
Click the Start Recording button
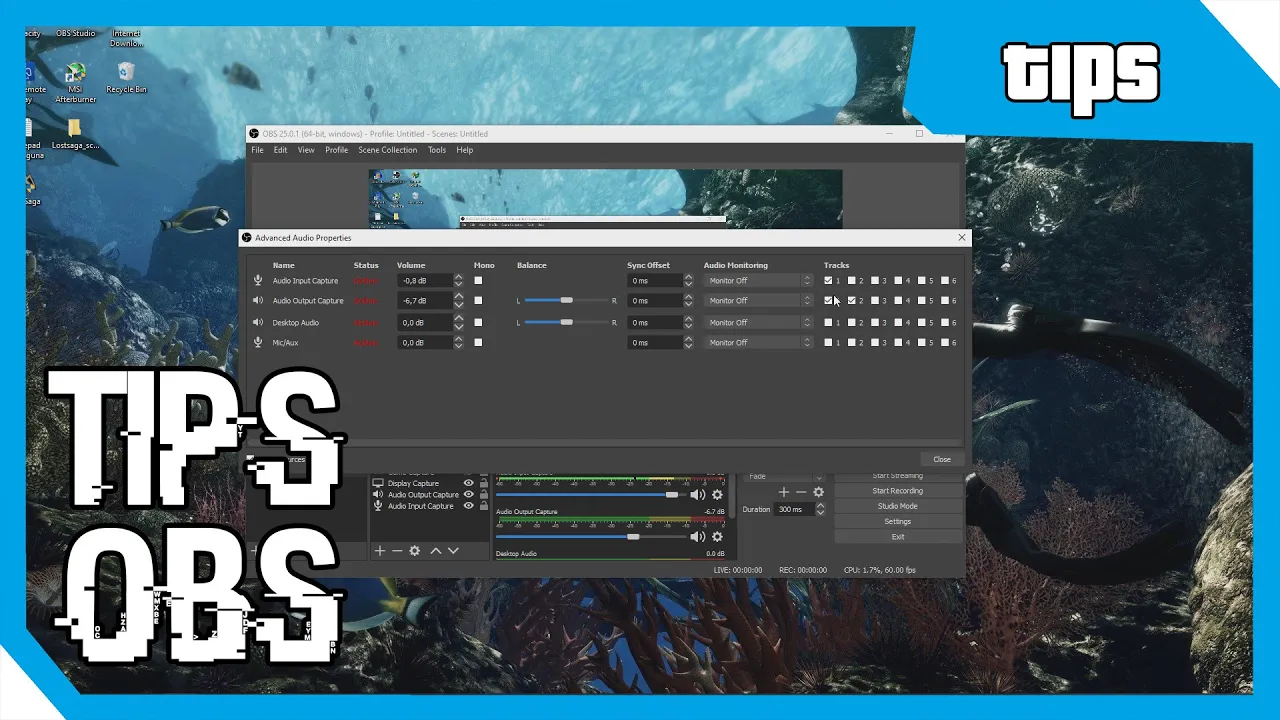tap(897, 491)
